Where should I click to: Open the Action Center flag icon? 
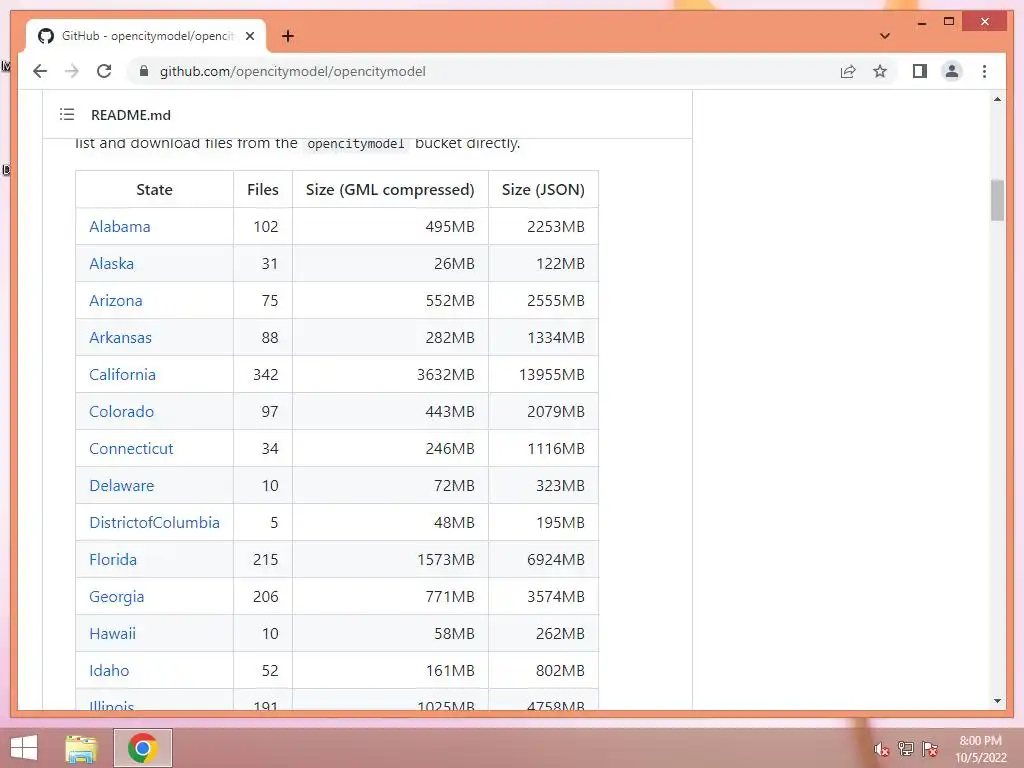tap(930, 749)
